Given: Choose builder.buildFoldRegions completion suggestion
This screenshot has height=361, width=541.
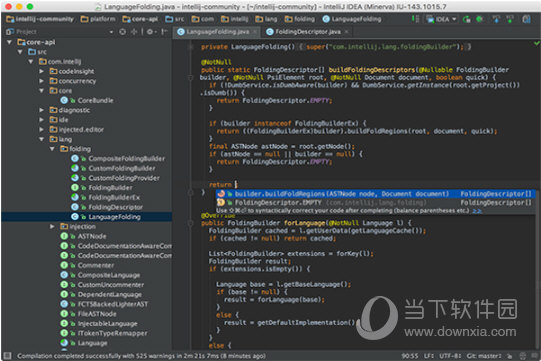Looking at the screenshot, I should pyautogui.click(x=375, y=194).
